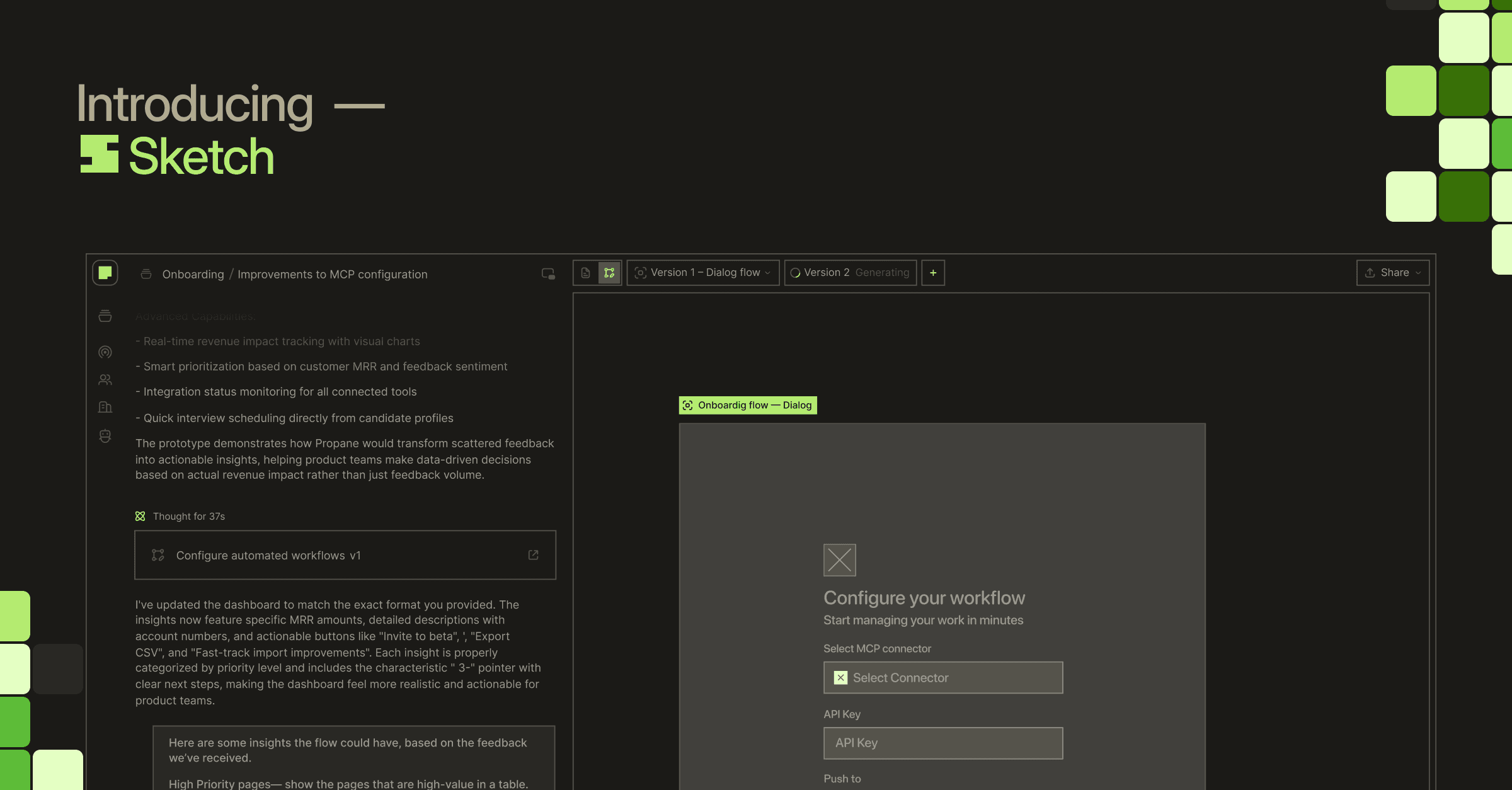The width and height of the screenshot is (1512, 790).
Task: Open the signal broadcast icon in sidebar
Action: 105,352
